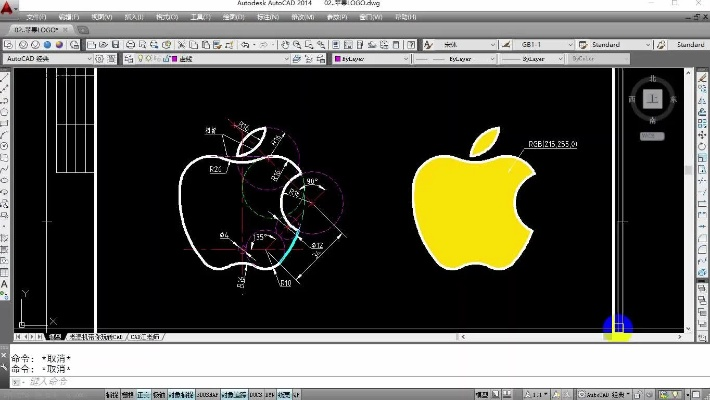Click the Save icon in the standard toolbar

pos(117,45)
